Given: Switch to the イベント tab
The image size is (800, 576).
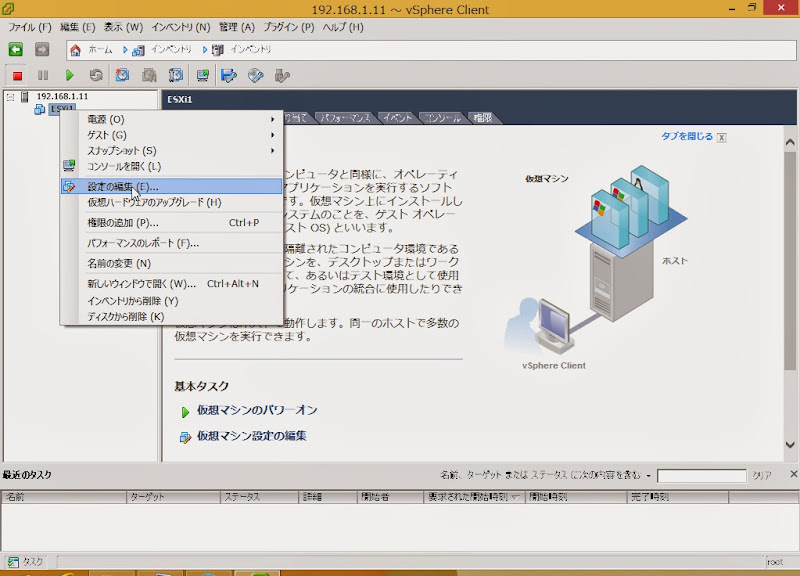Looking at the screenshot, I should tap(397, 118).
